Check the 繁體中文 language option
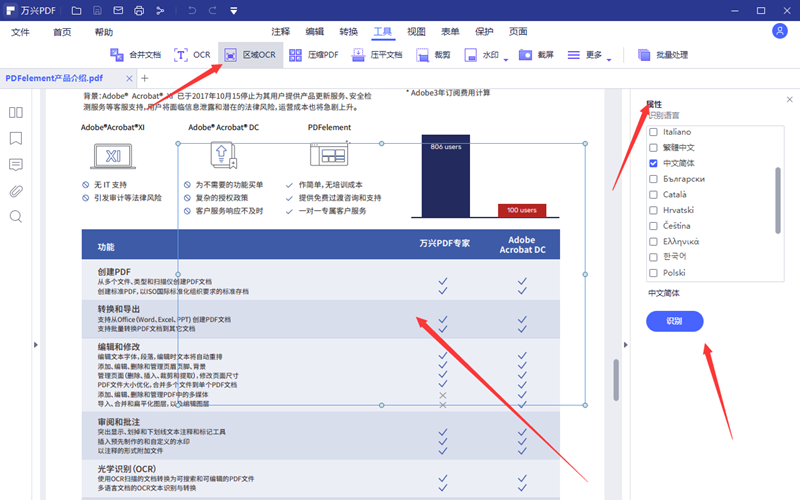Image resolution: width=800 pixels, height=500 pixels. tap(654, 147)
